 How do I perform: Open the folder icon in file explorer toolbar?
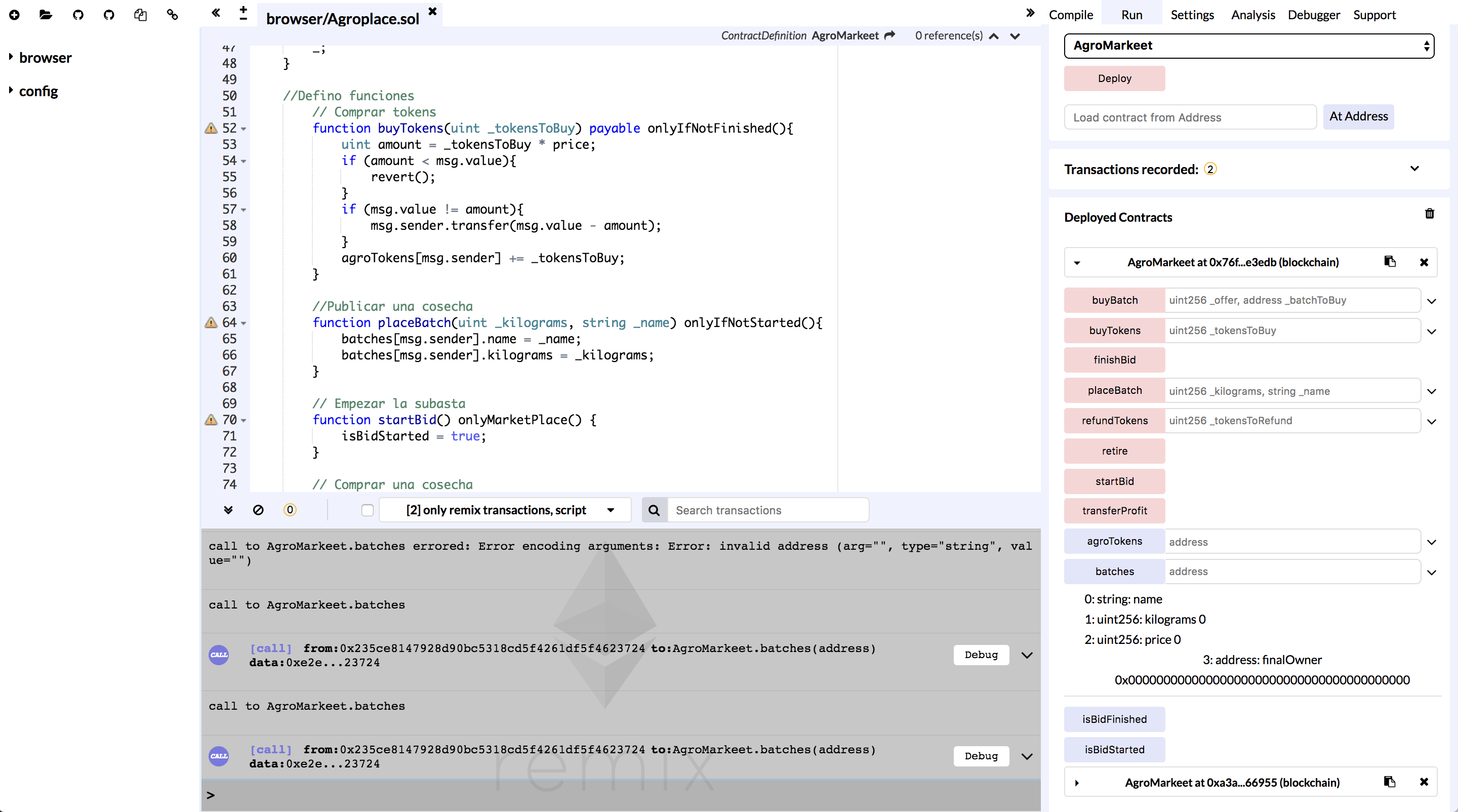point(46,15)
